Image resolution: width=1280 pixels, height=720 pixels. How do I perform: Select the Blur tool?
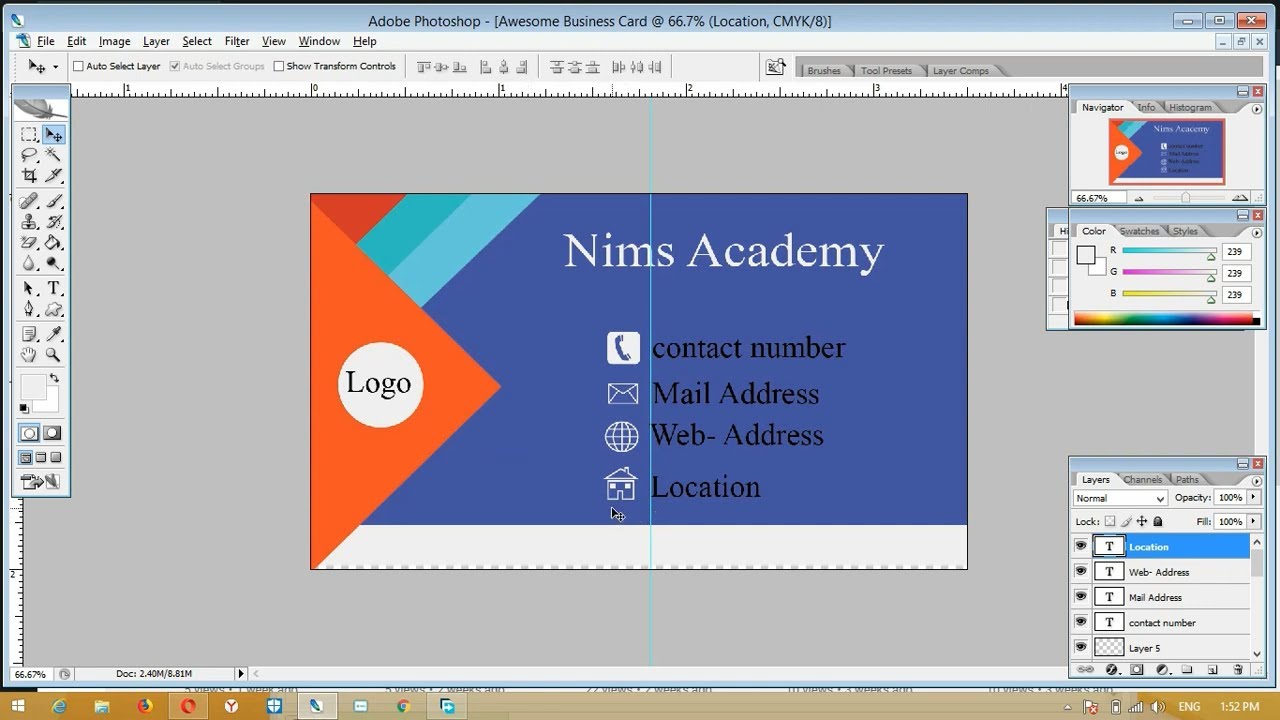click(x=29, y=264)
